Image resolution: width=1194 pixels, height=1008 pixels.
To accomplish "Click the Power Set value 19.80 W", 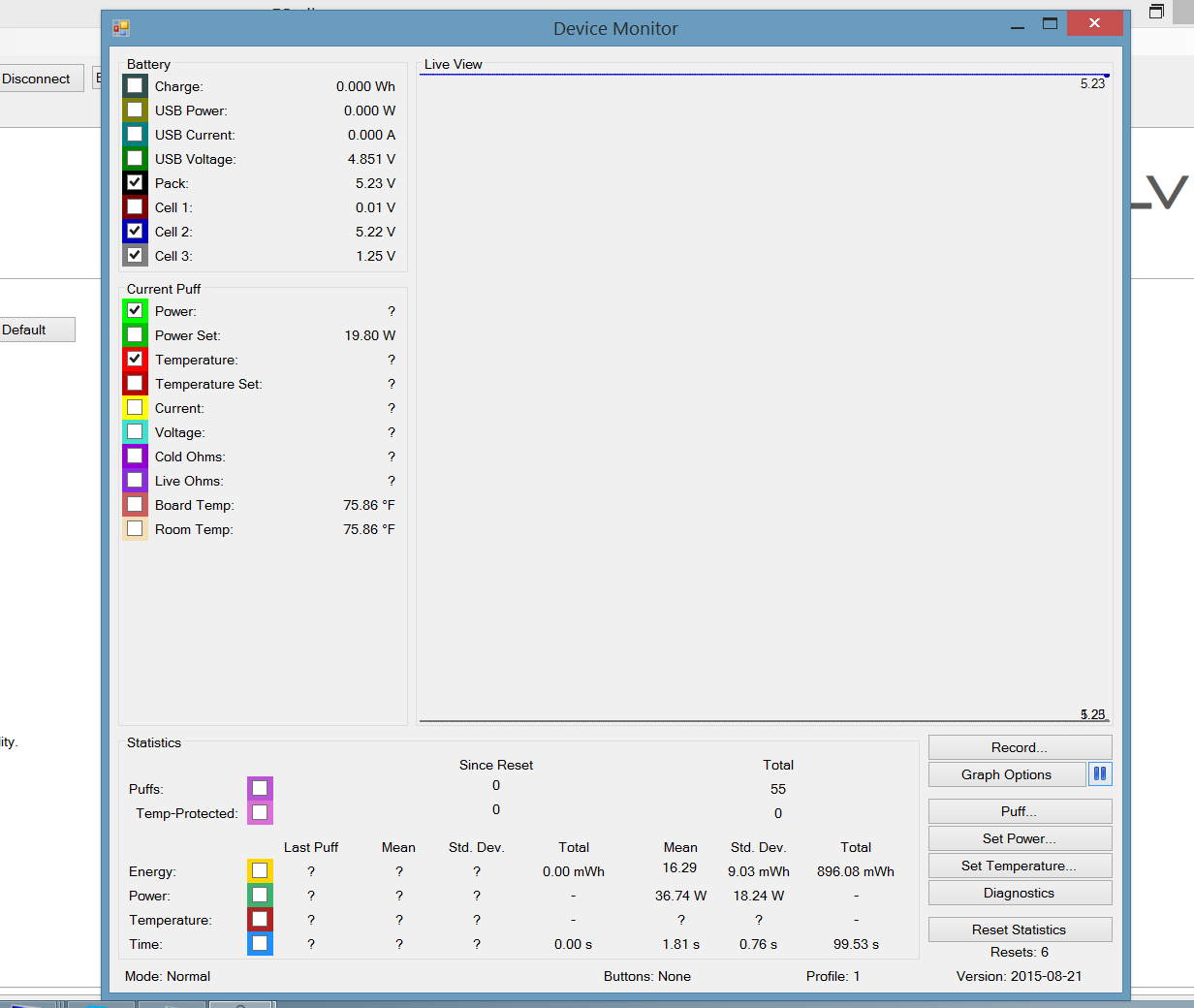I will (369, 335).
